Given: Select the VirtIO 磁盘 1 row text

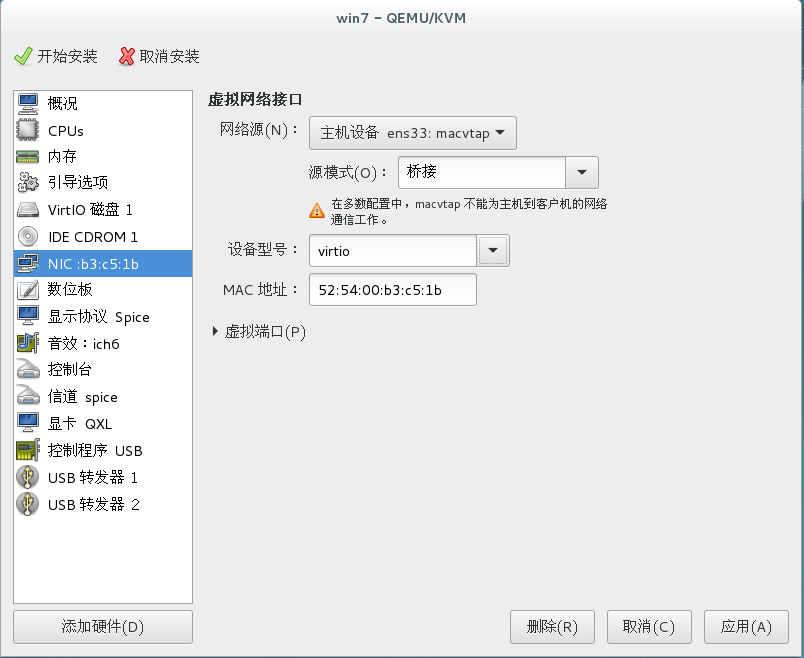Looking at the screenshot, I should pyautogui.click(x=90, y=210).
